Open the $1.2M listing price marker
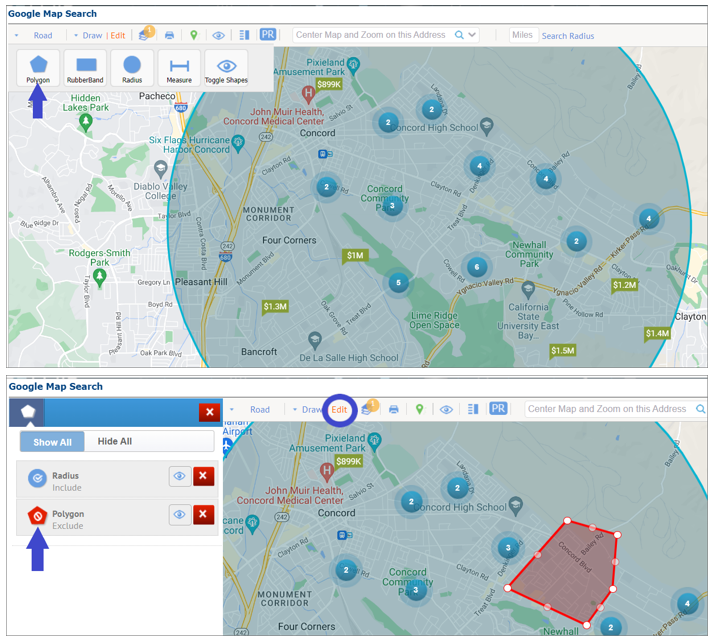 pos(624,286)
